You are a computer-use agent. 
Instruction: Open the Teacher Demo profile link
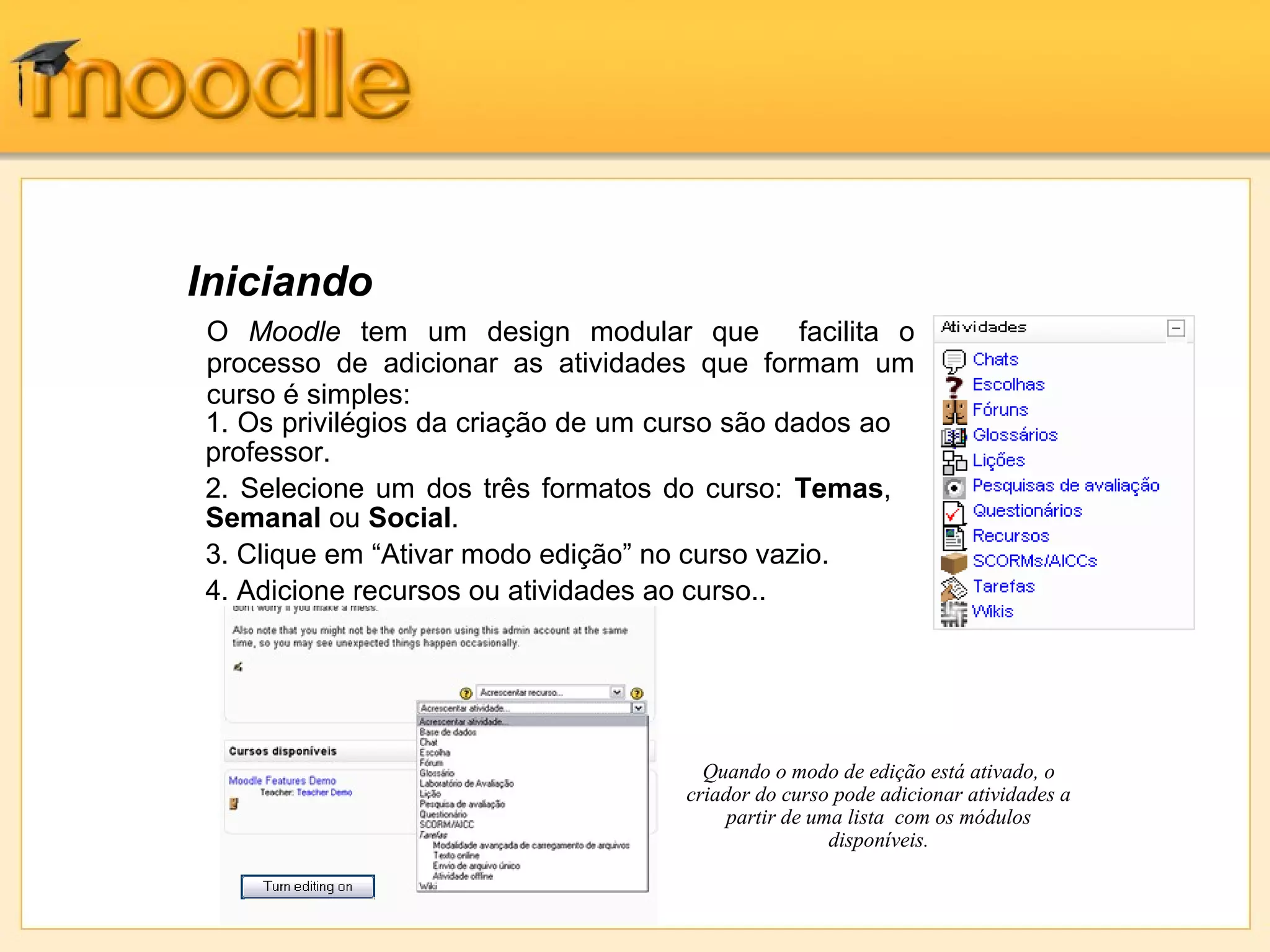[x=324, y=792]
